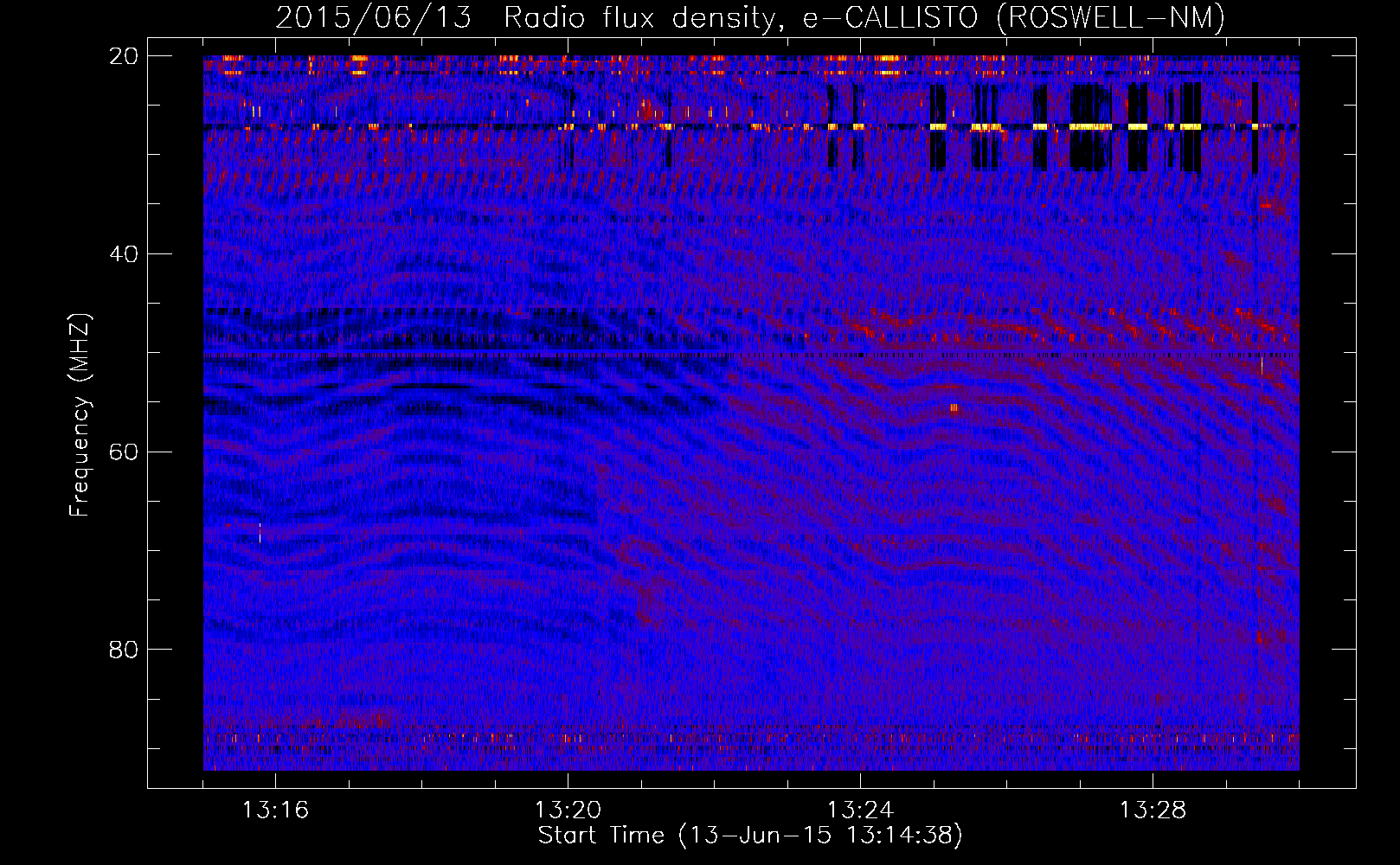The width and height of the screenshot is (1400, 865).
Task: Click the 13:20 time tick label
Action: click(568, 811)
